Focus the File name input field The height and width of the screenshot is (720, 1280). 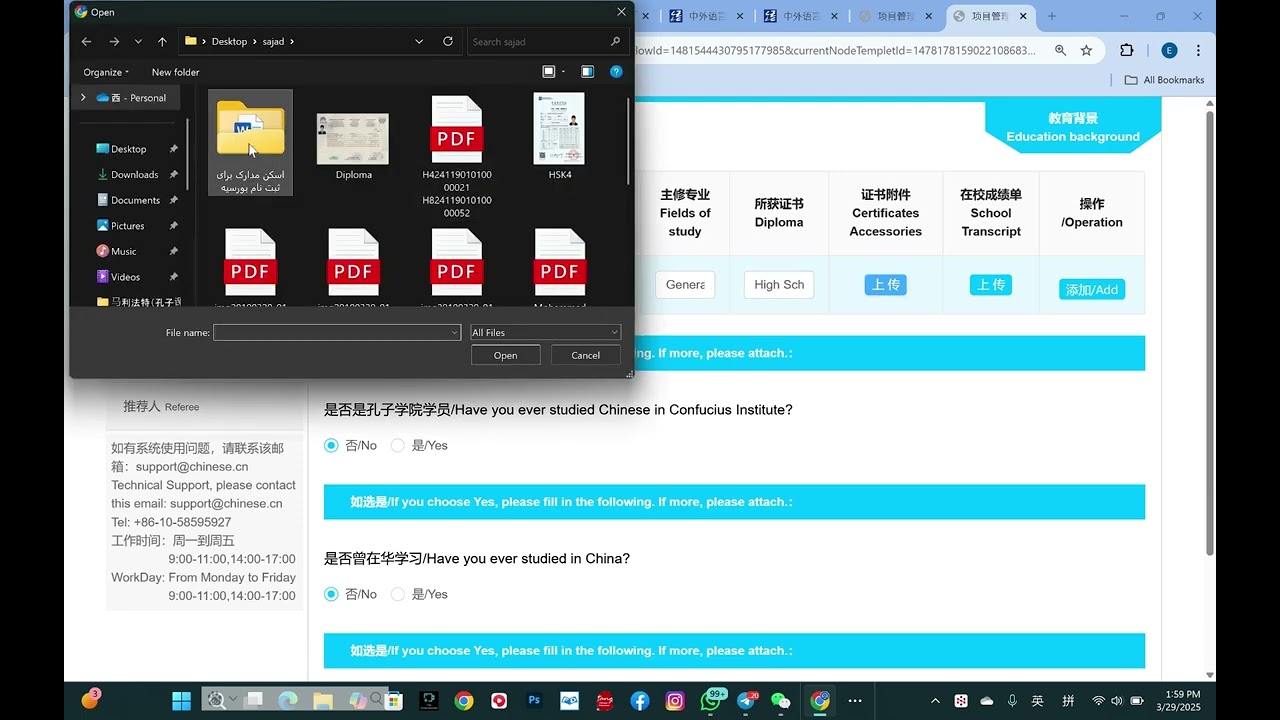click(336, 332)
